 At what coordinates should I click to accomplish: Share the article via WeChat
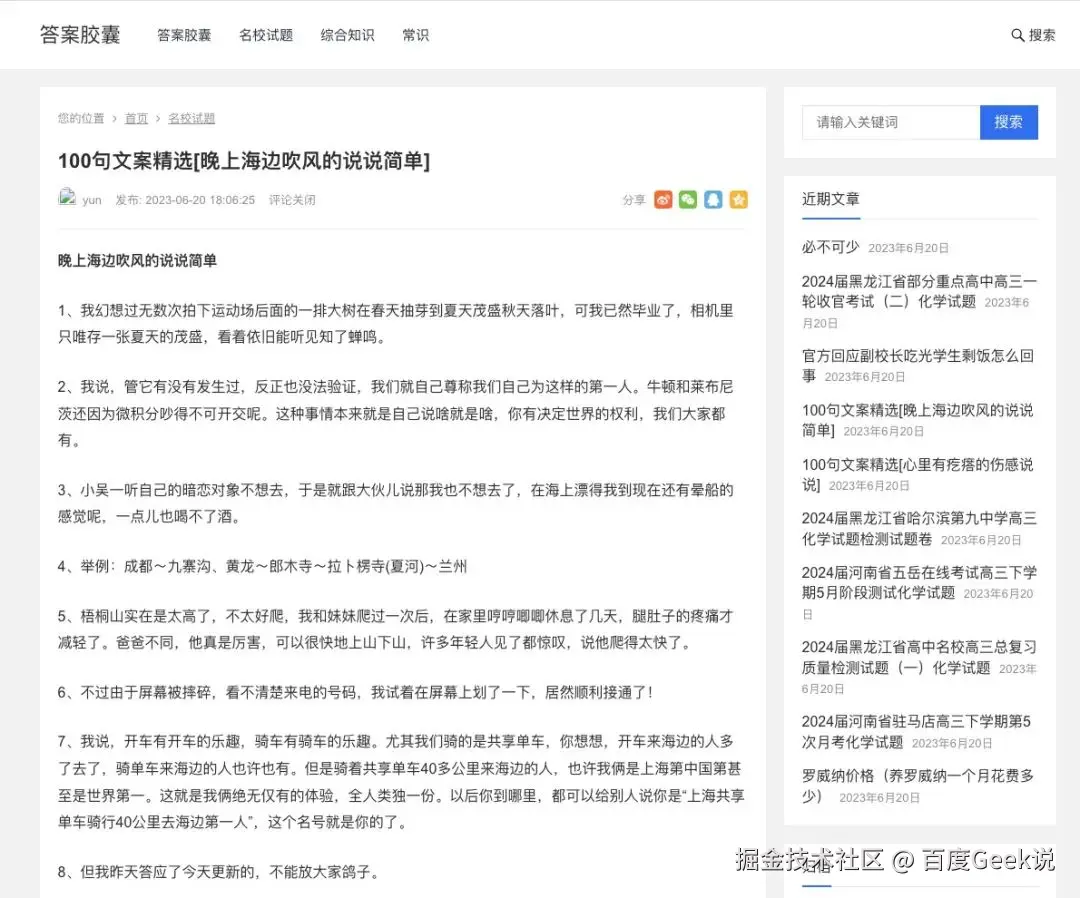coord(688,199)
